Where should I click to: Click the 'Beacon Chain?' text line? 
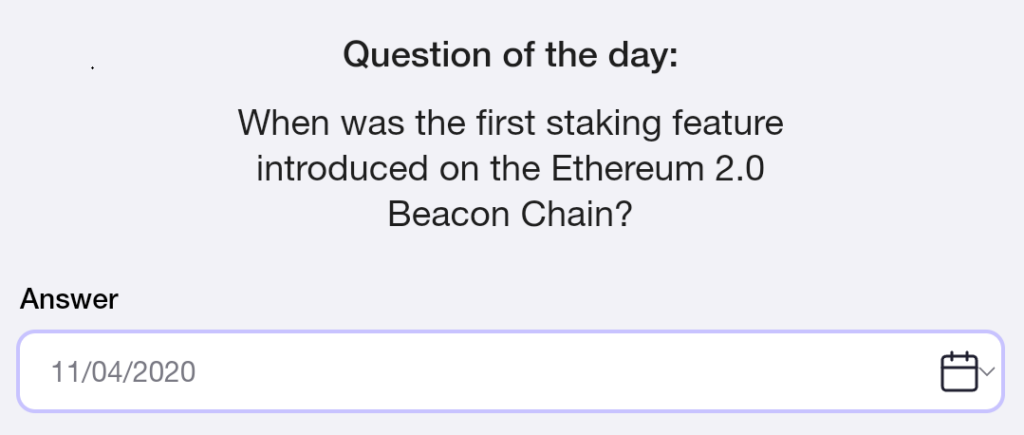coord(510,214)
